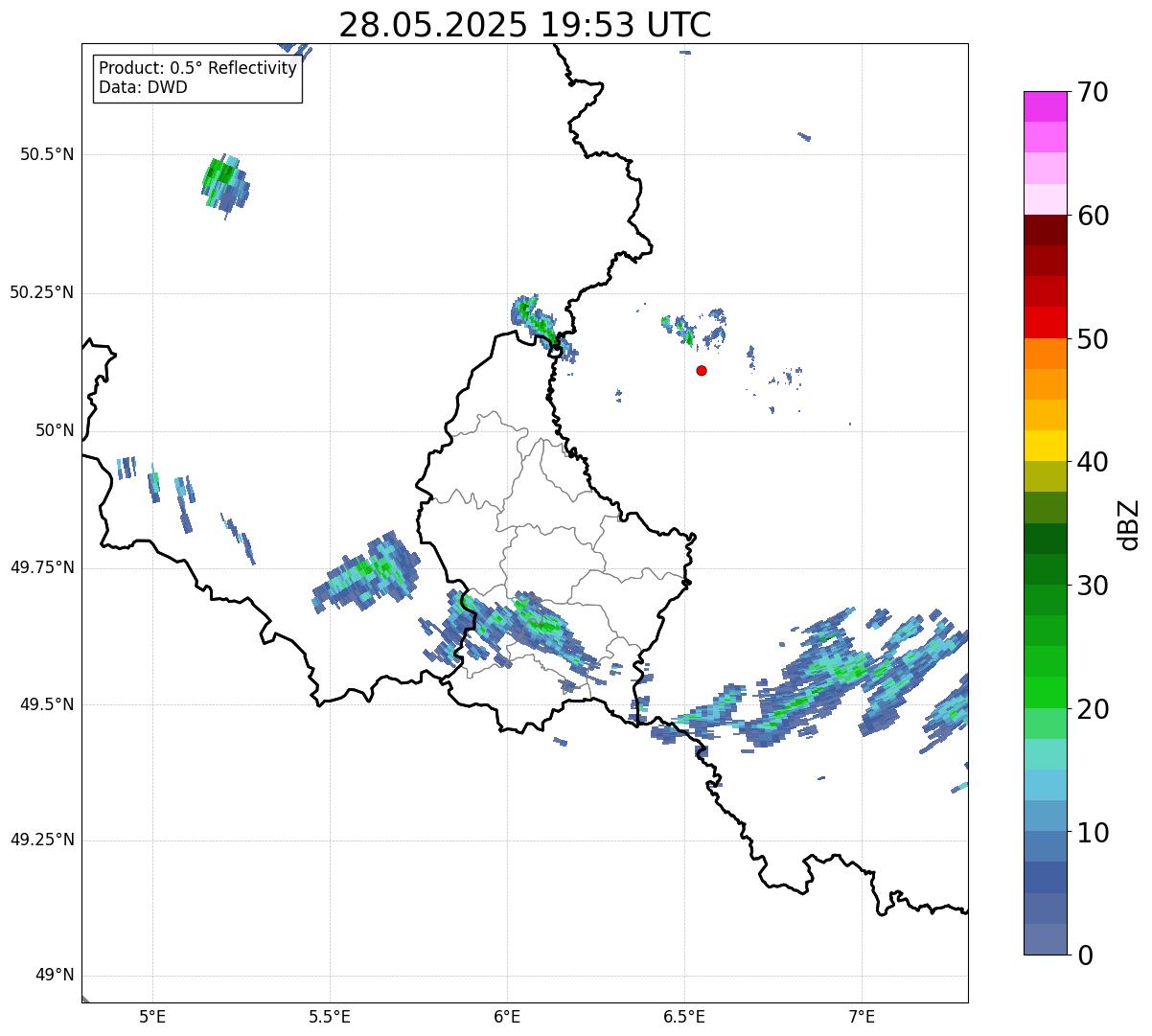Screen dimensions: 1152x1036
Task: Click the 49°N latitude label
Action: 55,976
